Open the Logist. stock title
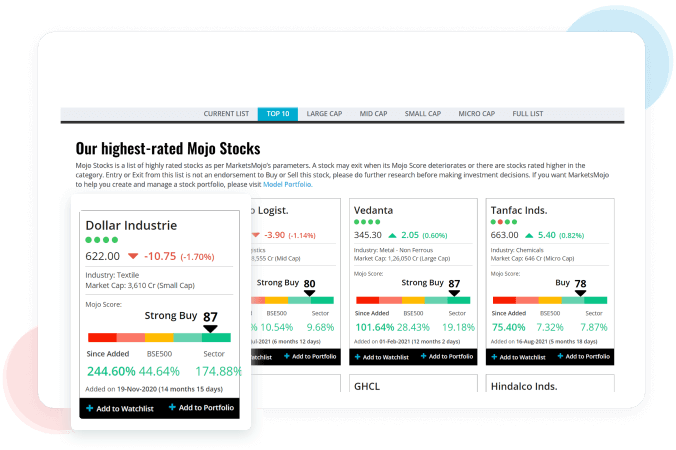Image resolution: width=676 pixels, height=450 pixels. click(270, 210)
